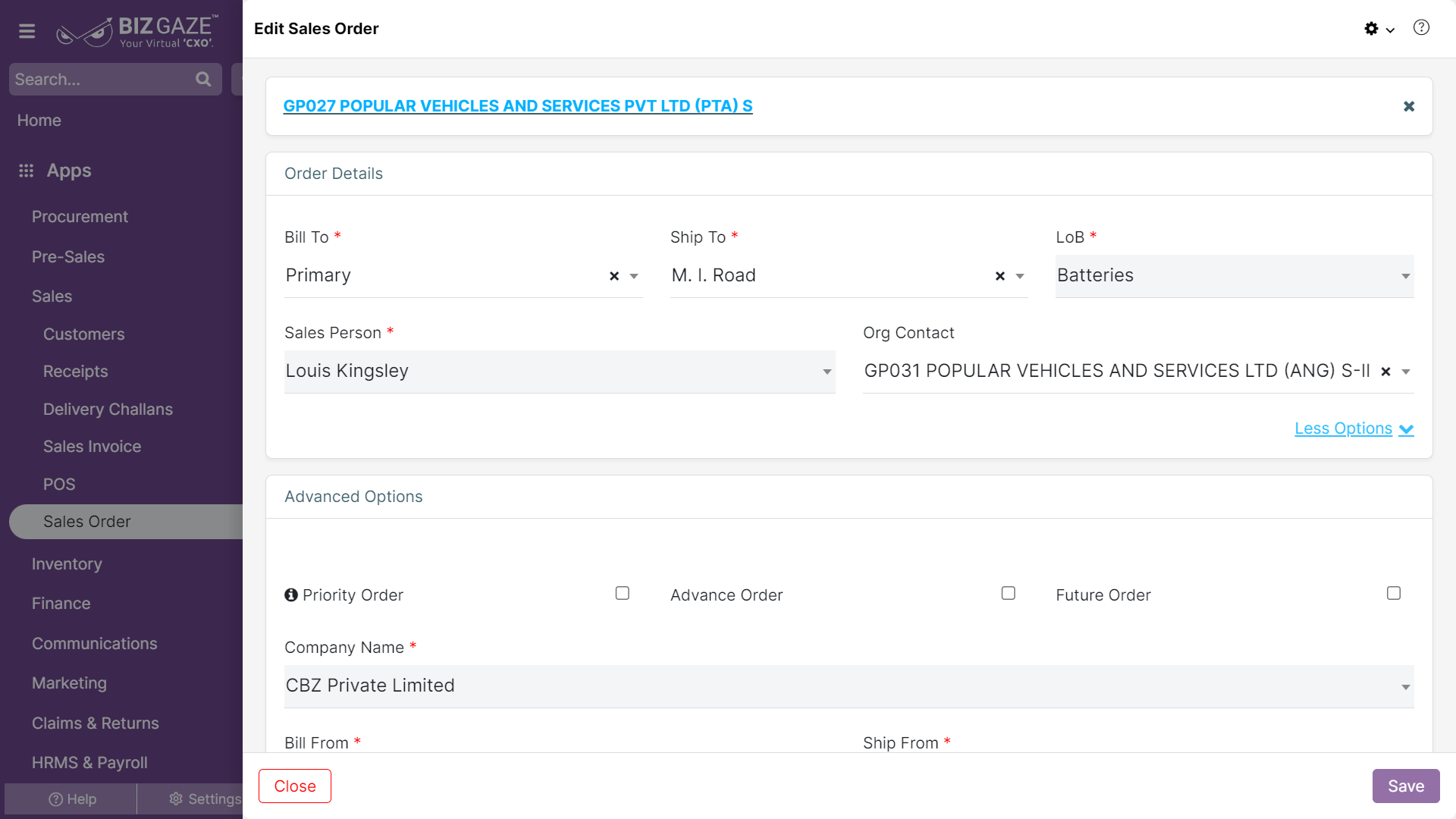Open the gear settings icon at top right
1456x819 pixels.
pyautogui.click(x=1371, y=29)
